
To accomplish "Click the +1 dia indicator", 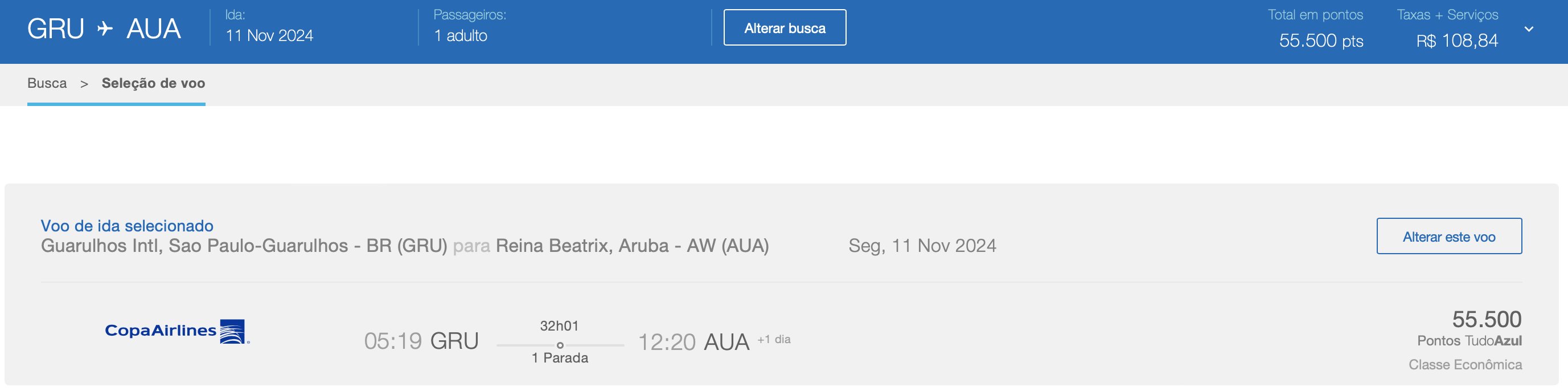I will coord(774,340).
